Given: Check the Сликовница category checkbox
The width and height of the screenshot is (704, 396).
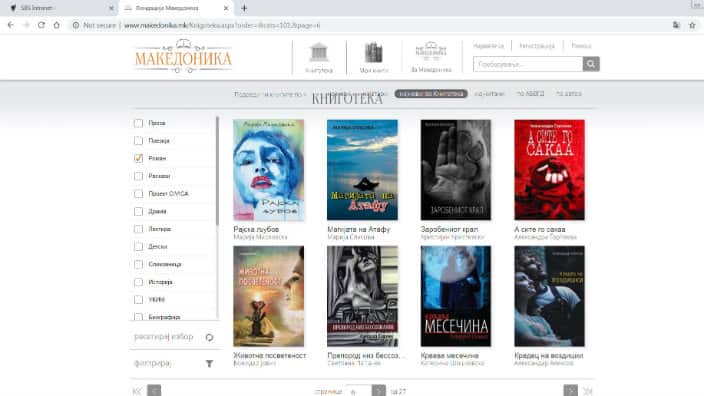Looking at the screenshot, I should 138,264.
